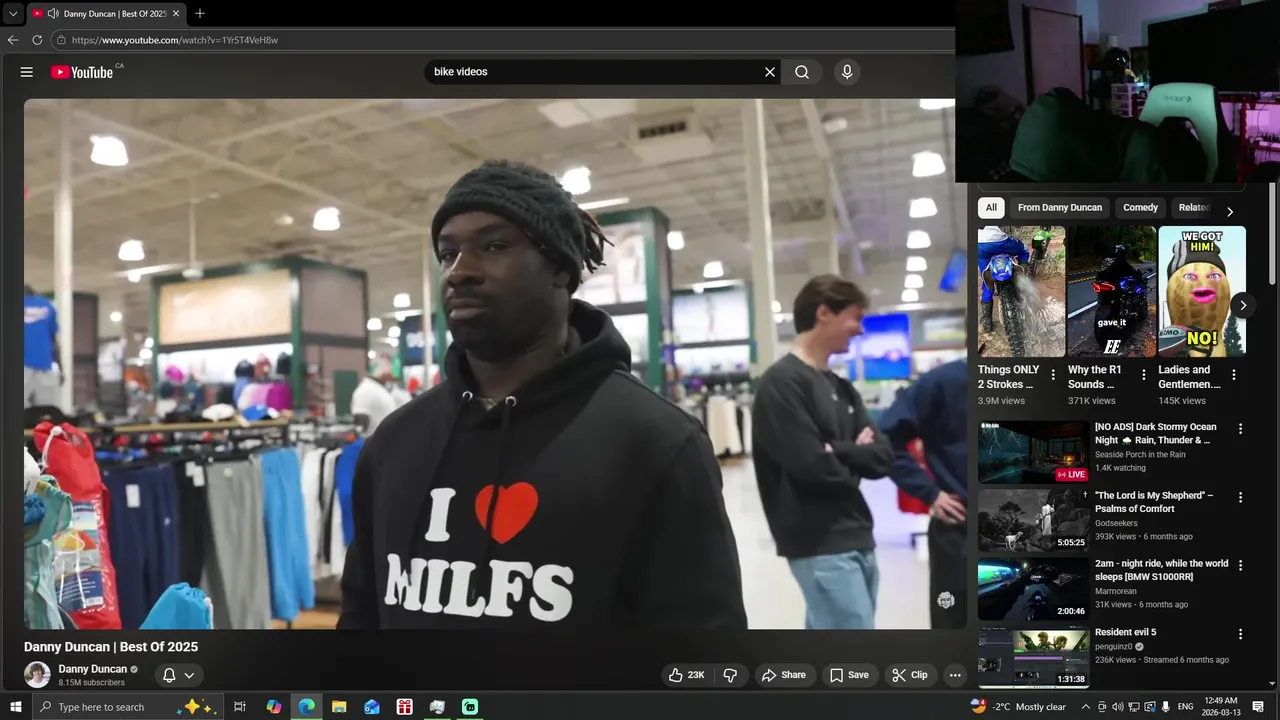This screenshot has height=720, width=1280.
Task: Open Outlook mail from the taskbar
Action: 372,707
